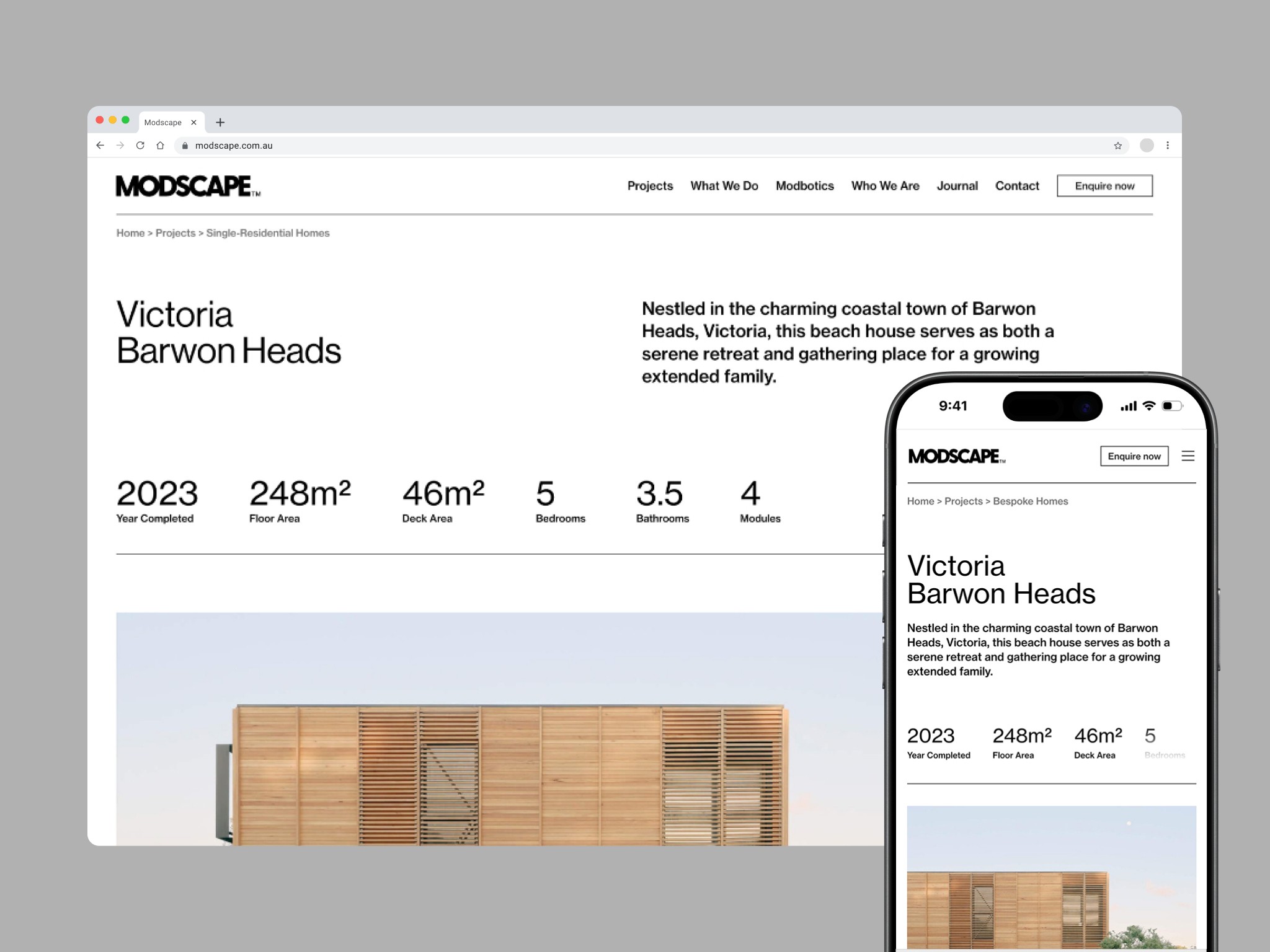The height and width of the screenshot is (952, 1270).
Task: Open a new tab with plus icon
Action: [x=220, y=123]
